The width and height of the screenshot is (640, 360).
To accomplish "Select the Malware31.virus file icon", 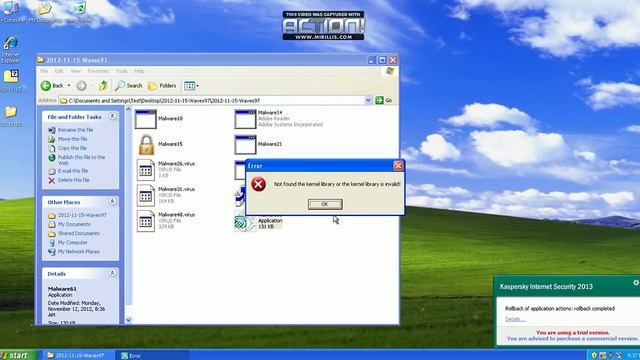I will tap(146, 196).
